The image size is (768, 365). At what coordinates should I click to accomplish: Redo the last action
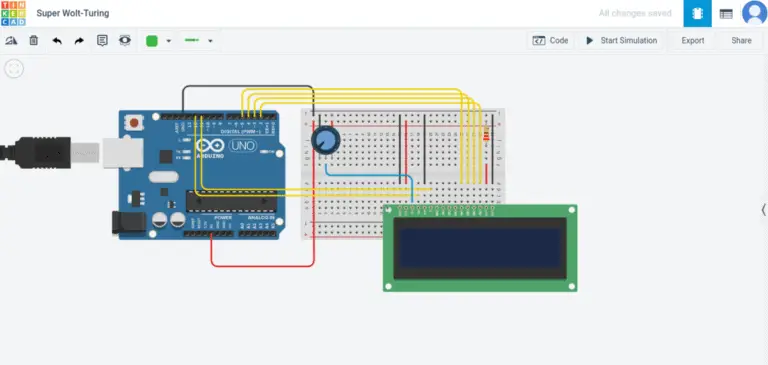(79, 41)
